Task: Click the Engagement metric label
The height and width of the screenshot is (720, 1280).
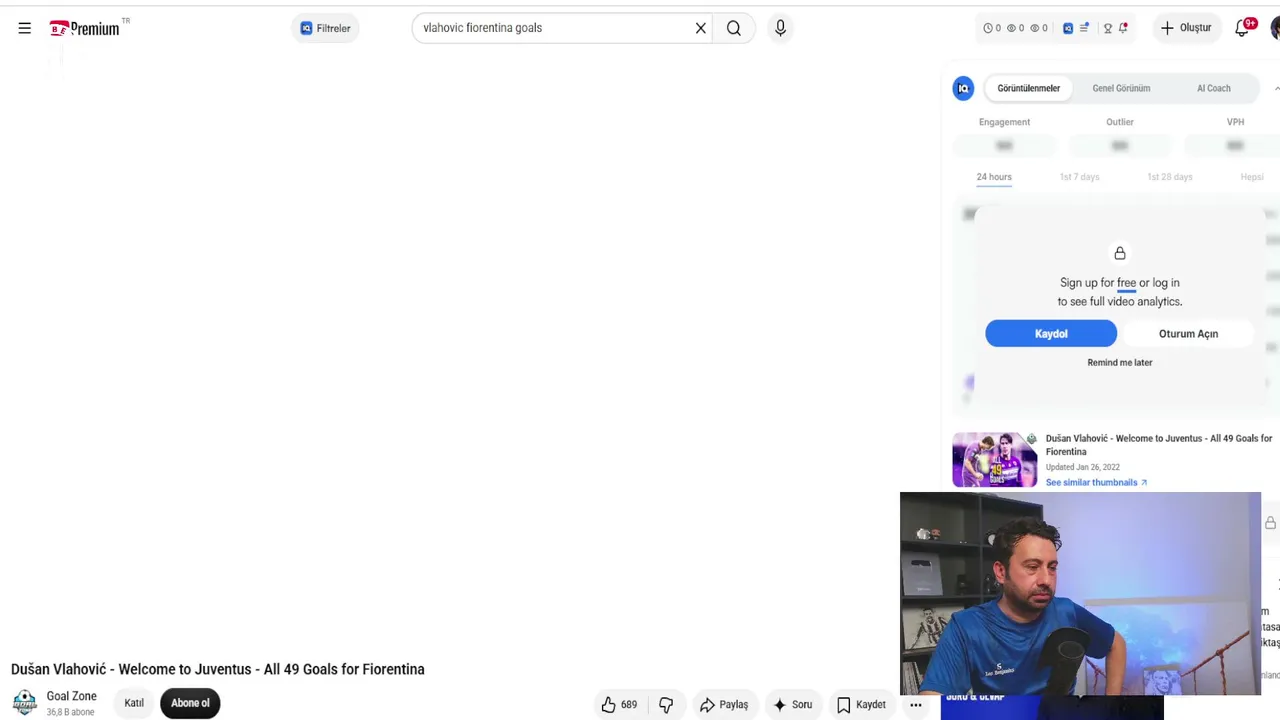Action: [1004, 122]
